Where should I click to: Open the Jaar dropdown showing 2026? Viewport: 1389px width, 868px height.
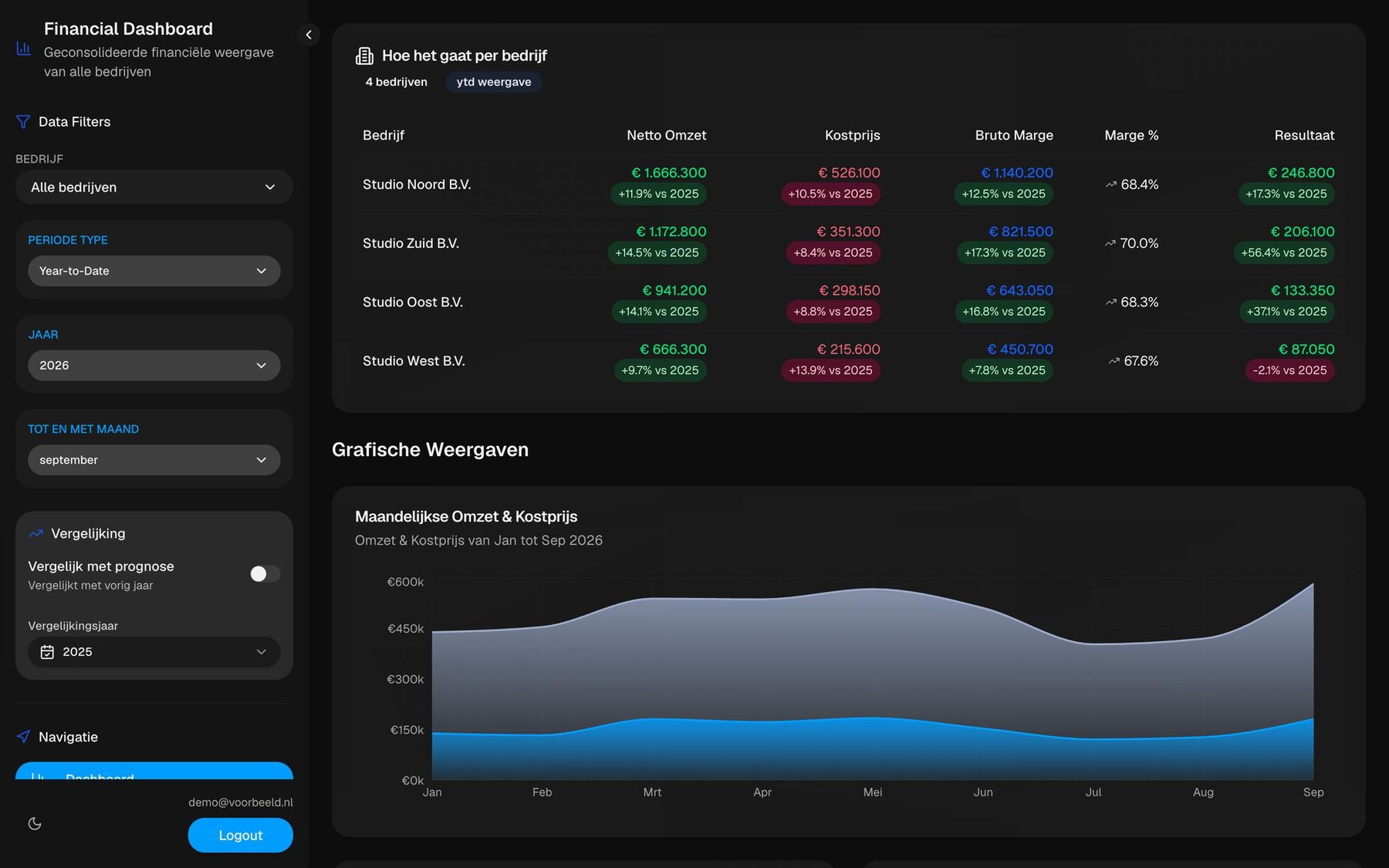coord(154,366)
